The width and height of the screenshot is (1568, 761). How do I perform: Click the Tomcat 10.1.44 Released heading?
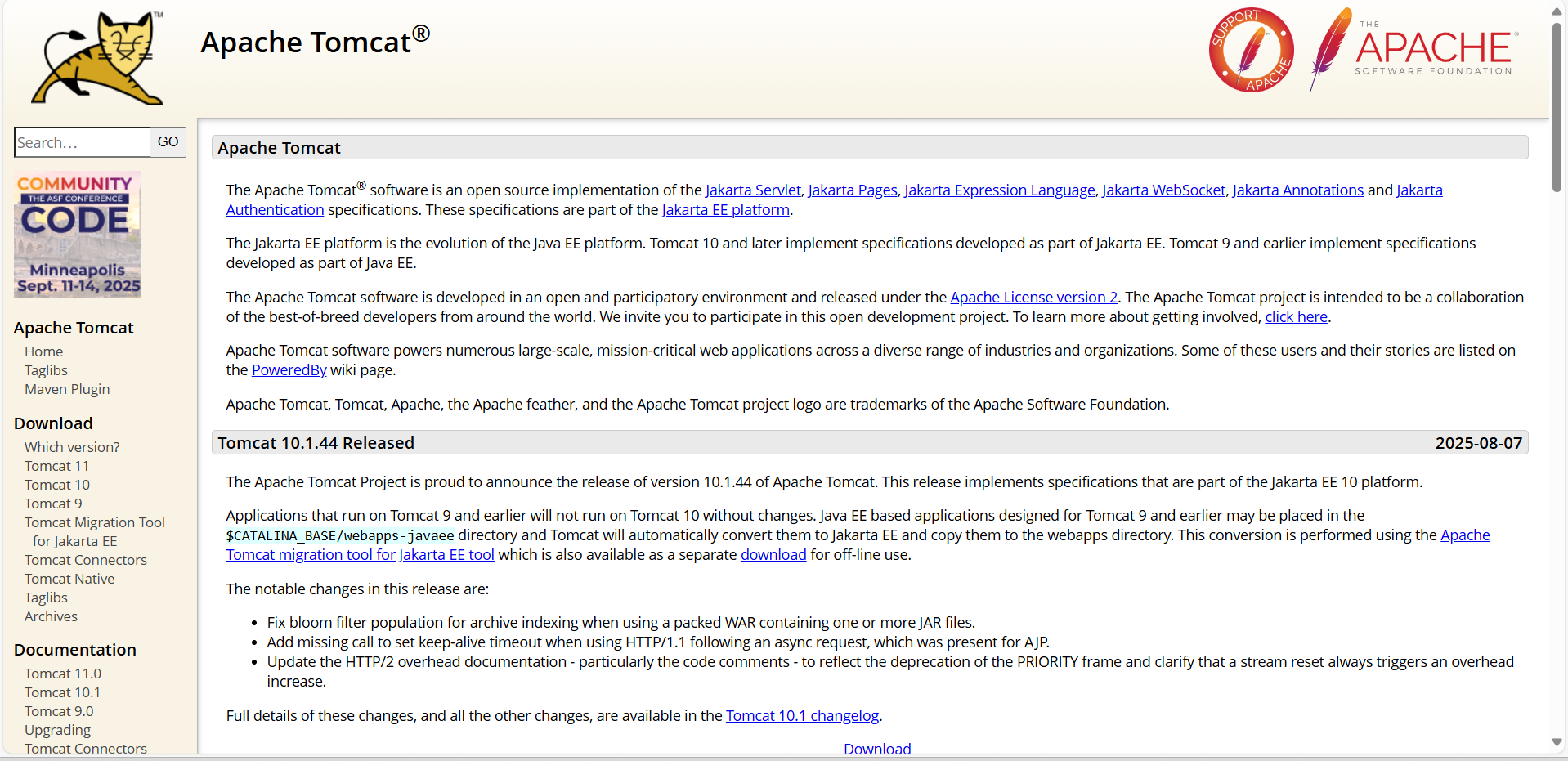(316, 443)
